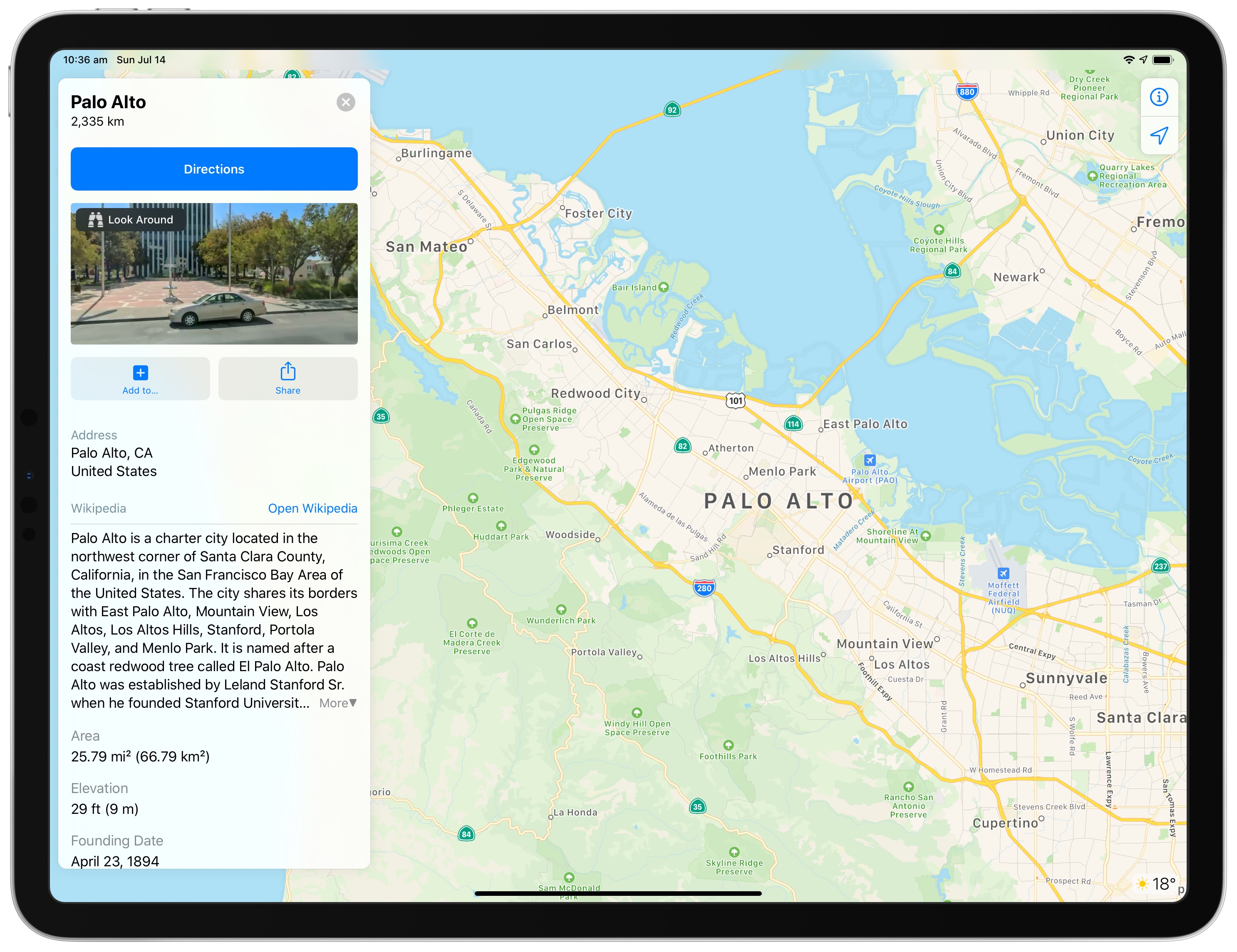Tap the Area 25.79 mi² value
1237x952 pixels.
click(x=141, y=756)
